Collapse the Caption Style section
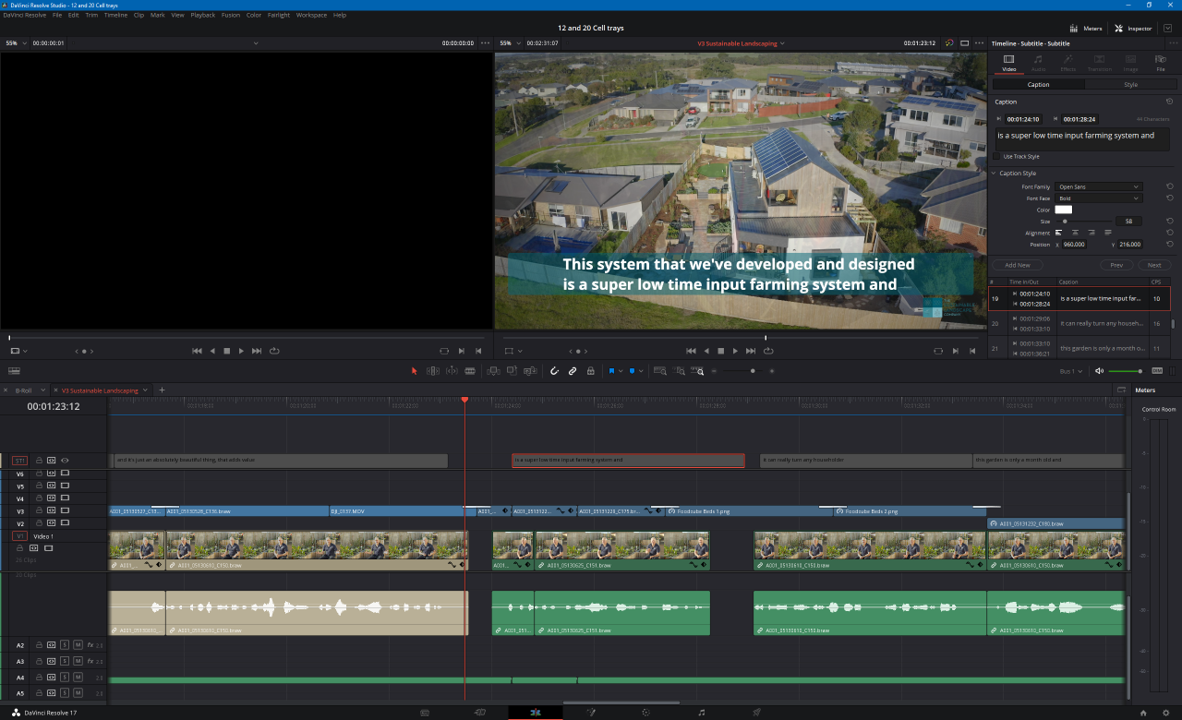 (994, 173)
